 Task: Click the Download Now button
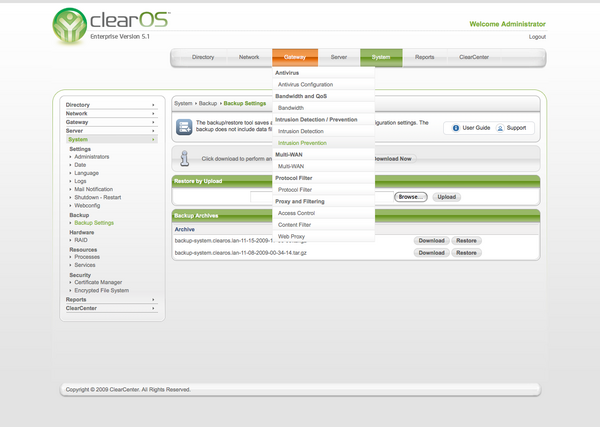pyautogui.click(x=395, y=159)
